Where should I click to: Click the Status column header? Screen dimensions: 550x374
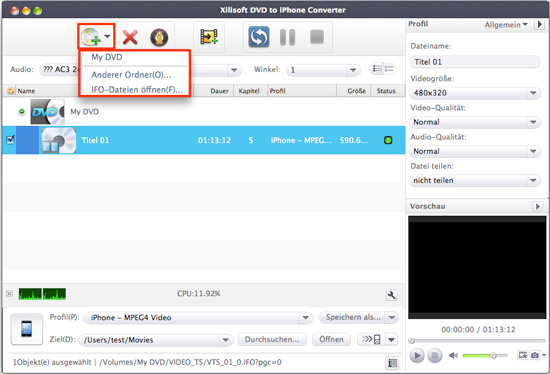386,91
